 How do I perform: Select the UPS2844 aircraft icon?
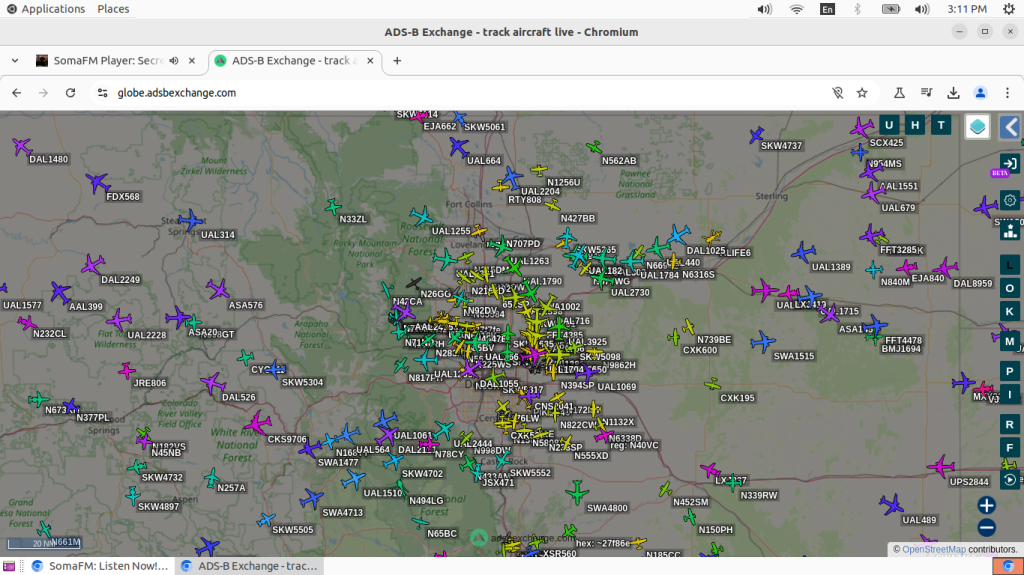[x=940, y=467]
